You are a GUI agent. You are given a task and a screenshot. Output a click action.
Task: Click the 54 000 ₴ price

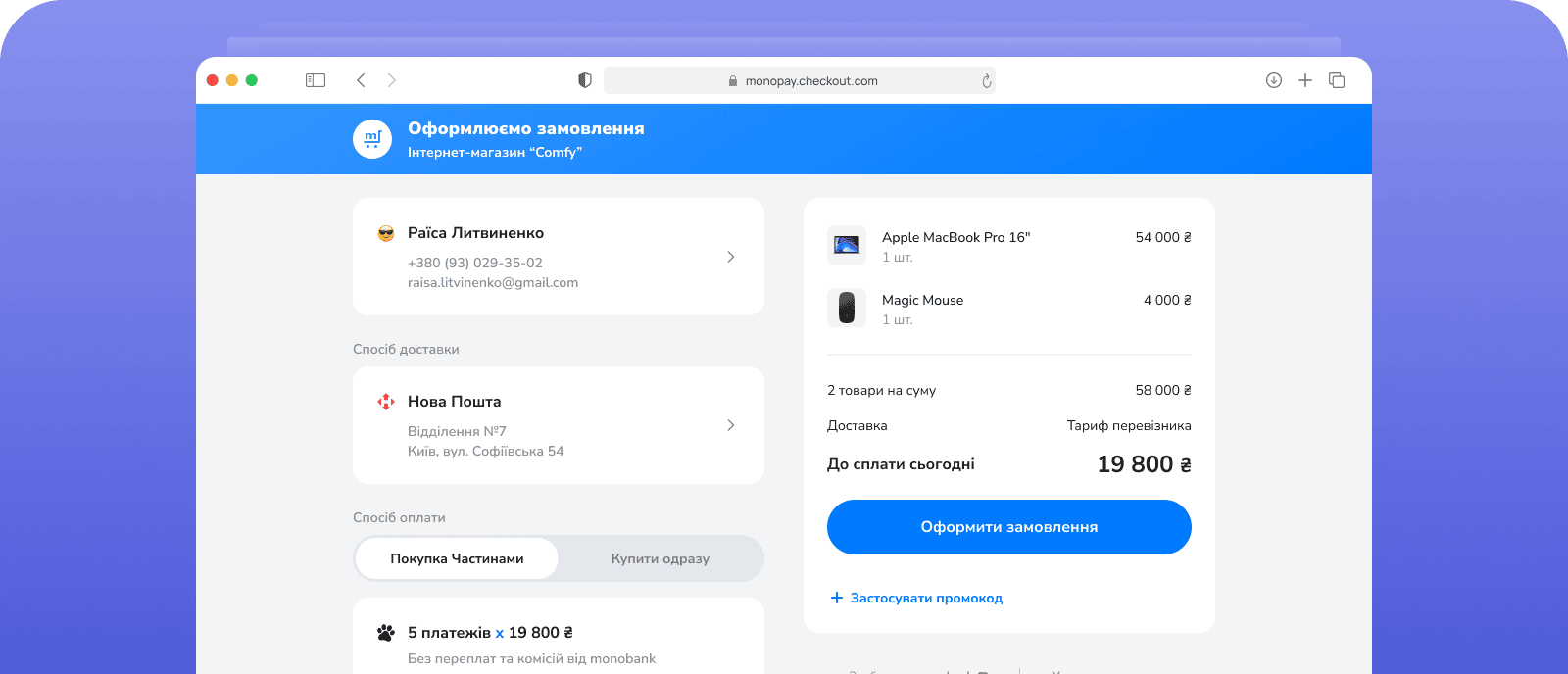1163,237
